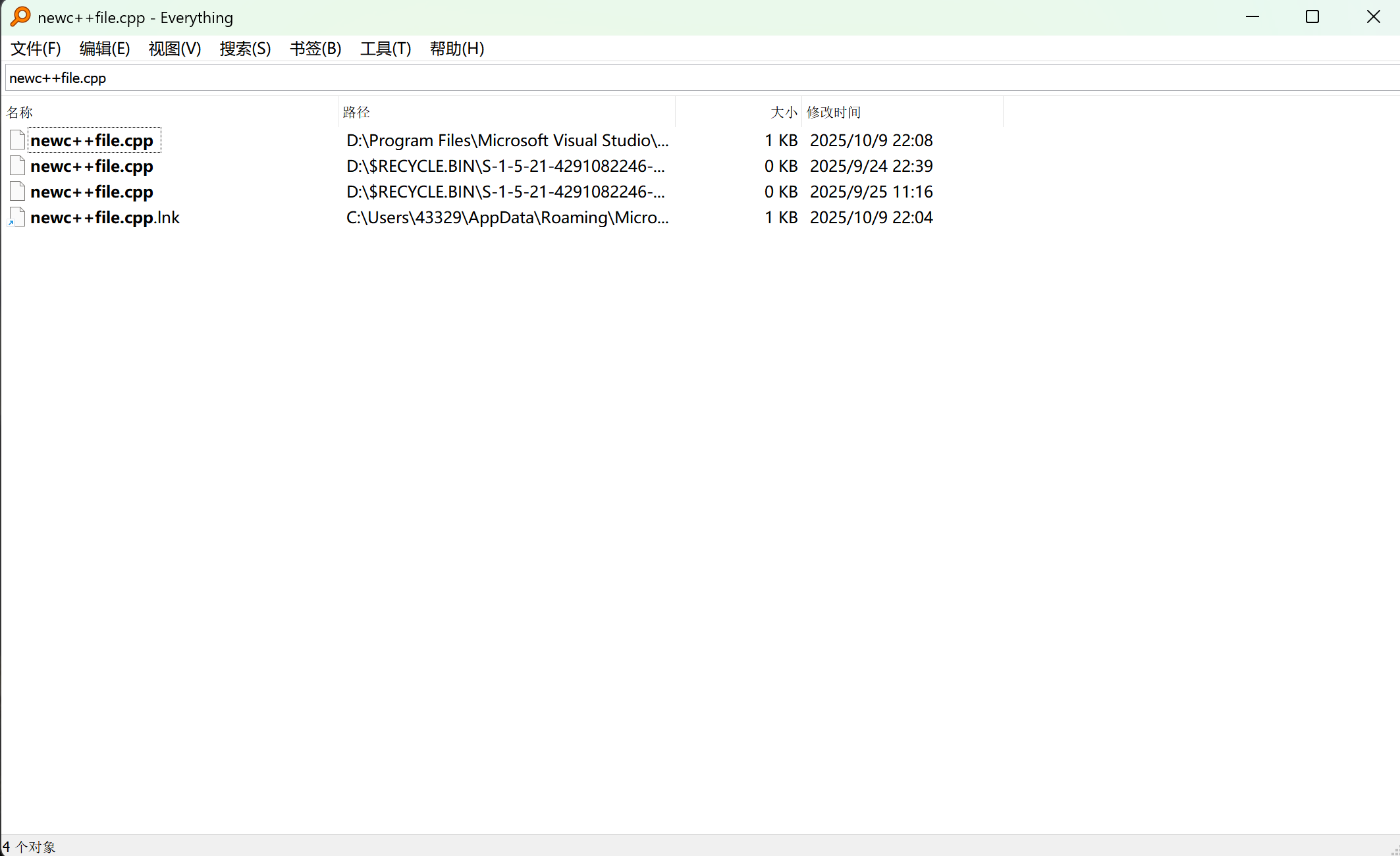Click size 1 KB of 2025/10/9 22:08 row
Screen dimensions: 1400x856
[x=781, y=140]
